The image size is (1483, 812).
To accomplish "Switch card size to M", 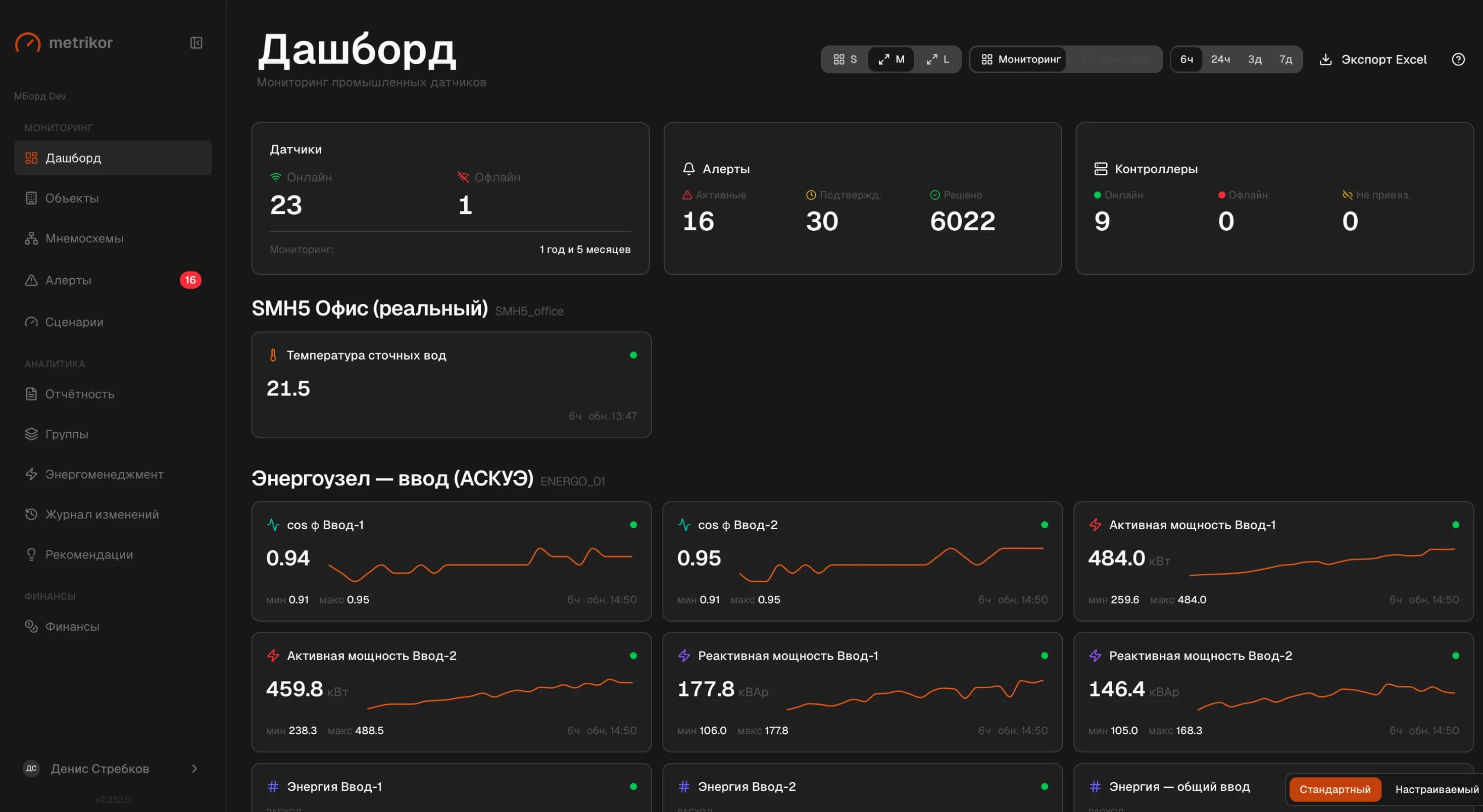I will tap(891, 59).
